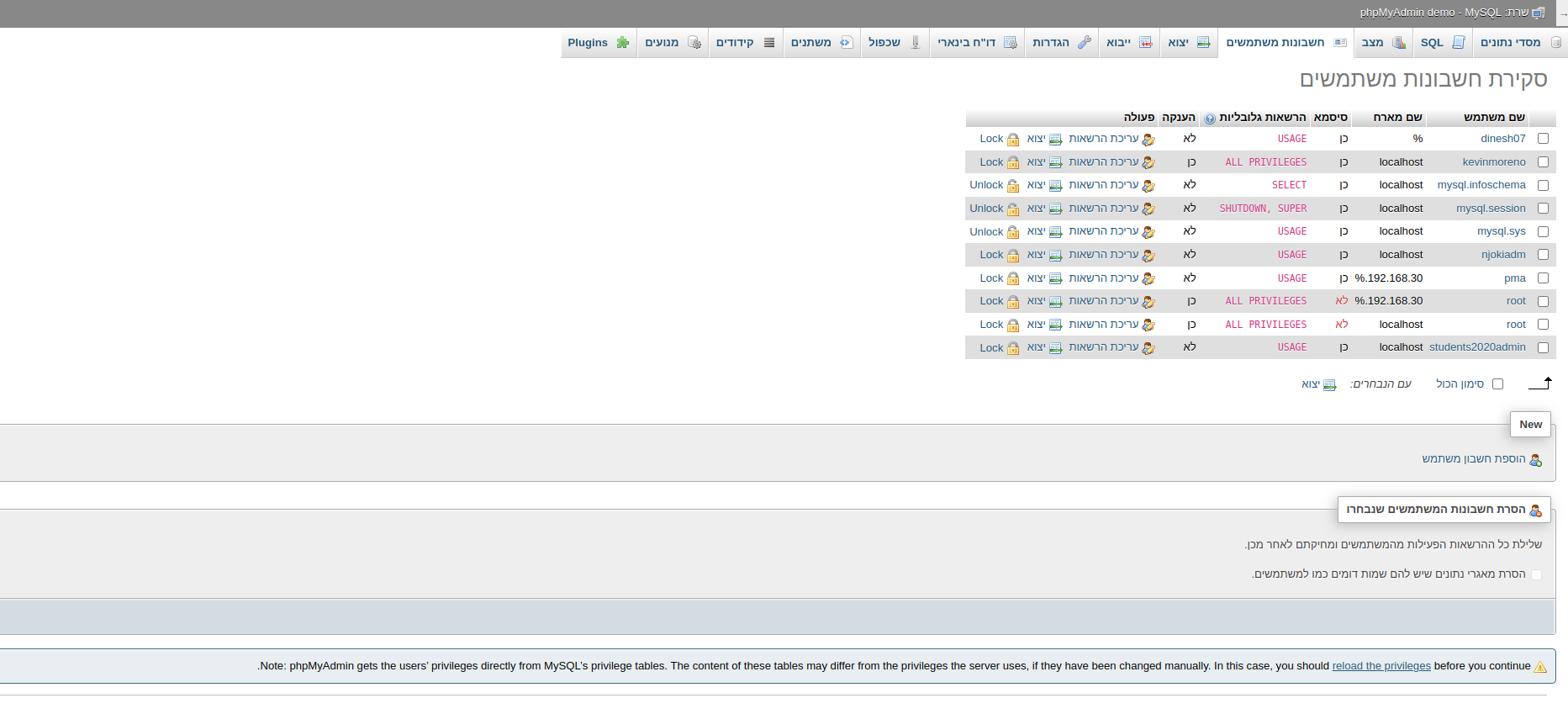The image size is (1568, 714).
Task: Click unlock icon for mysql.session
Action: point(1013,209)
